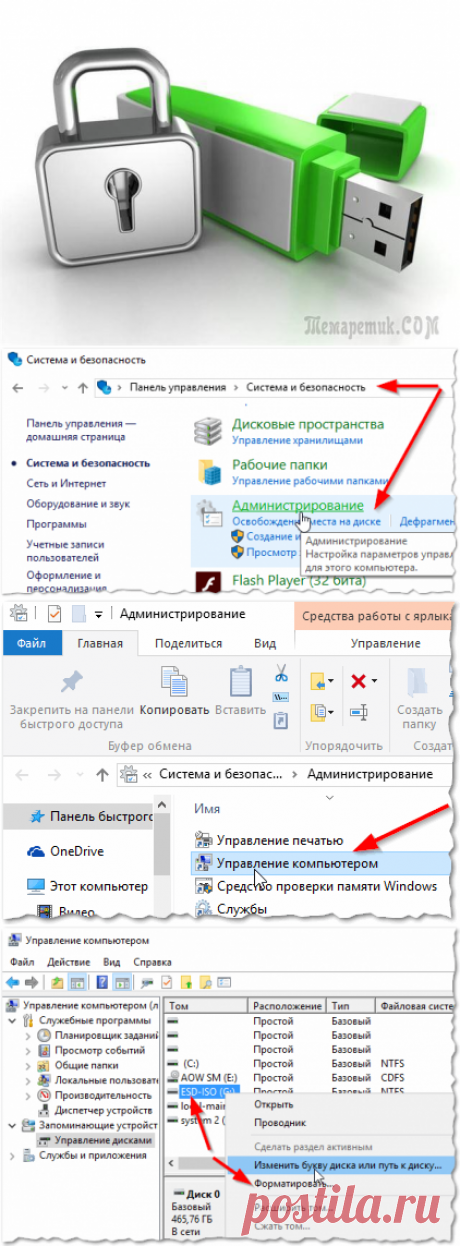Select Этот компьютер in Explorer sidebar

[87, 886]
